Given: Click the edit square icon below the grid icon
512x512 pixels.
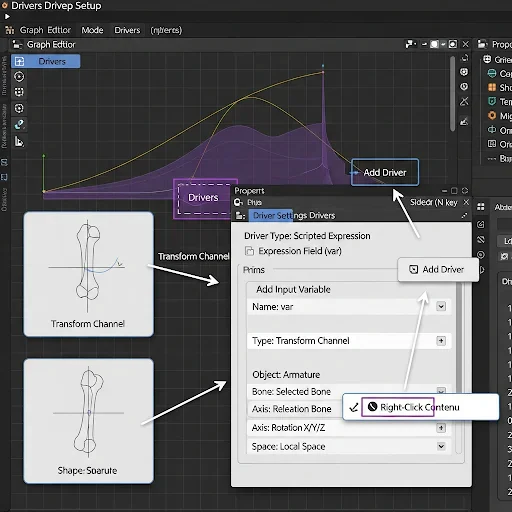Looking at the screenshot, I should (480, 224).
